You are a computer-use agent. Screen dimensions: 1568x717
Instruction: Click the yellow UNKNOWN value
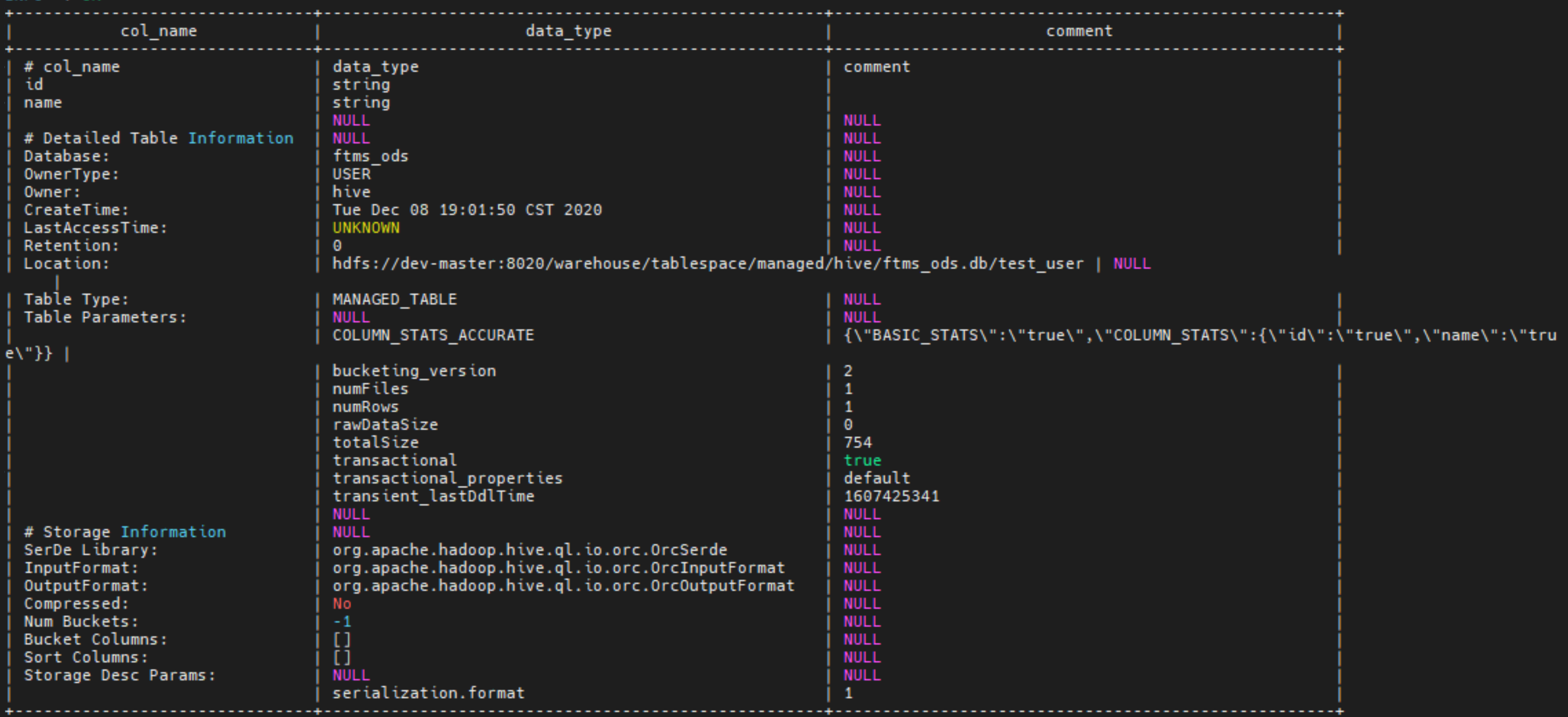tap(366, 227)
